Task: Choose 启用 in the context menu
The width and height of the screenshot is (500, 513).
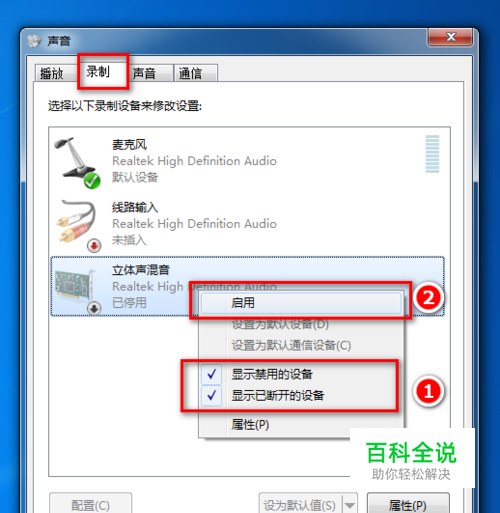Action: [301, 303]
